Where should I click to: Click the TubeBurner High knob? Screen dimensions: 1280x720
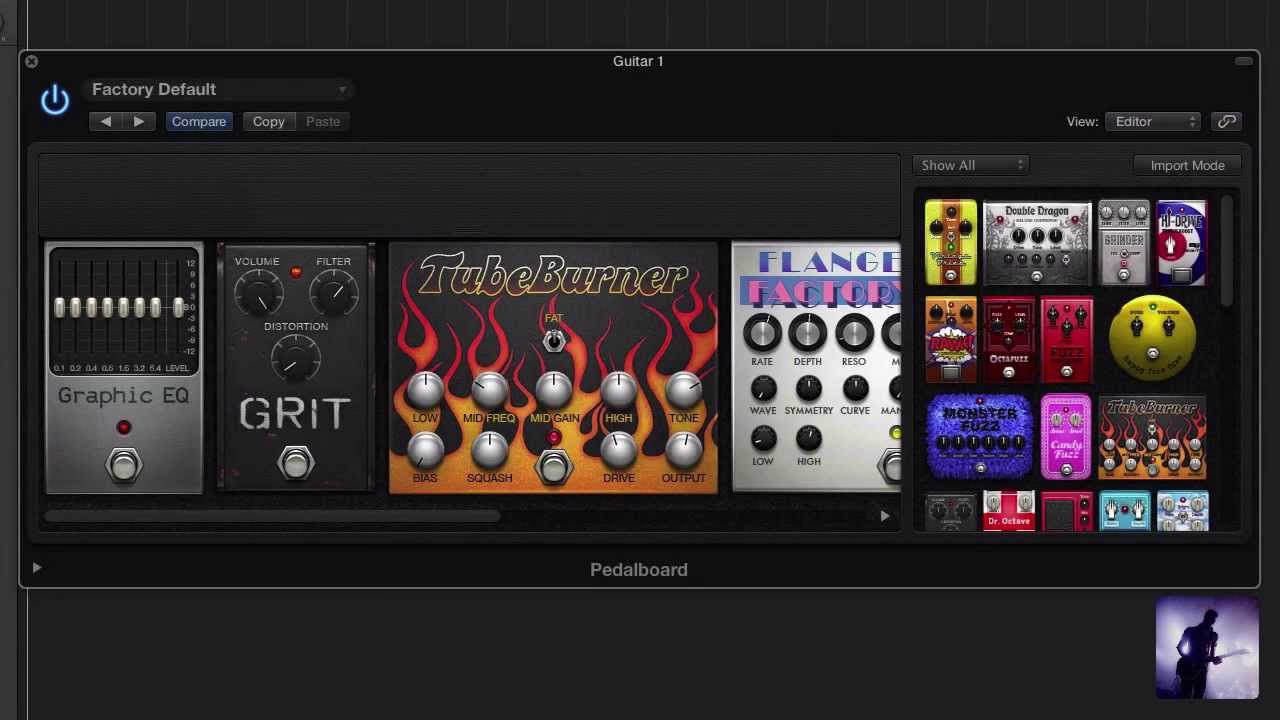click(619, 391)
